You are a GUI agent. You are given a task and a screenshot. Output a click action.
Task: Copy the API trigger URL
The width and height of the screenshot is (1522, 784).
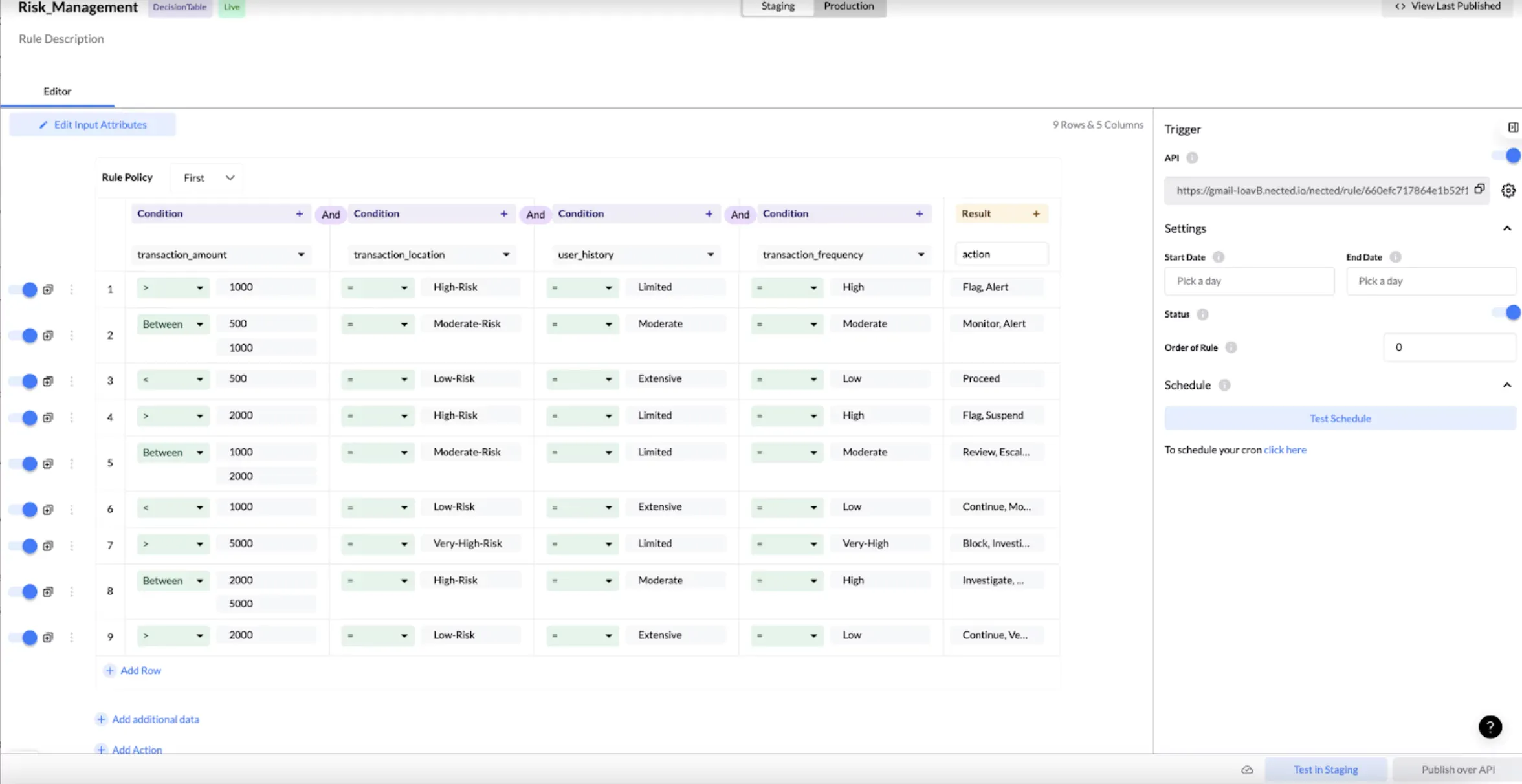[1479, 190]
